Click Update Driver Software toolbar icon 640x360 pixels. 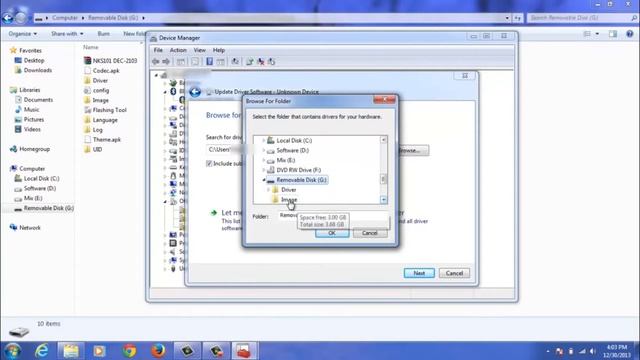point(249,62)
